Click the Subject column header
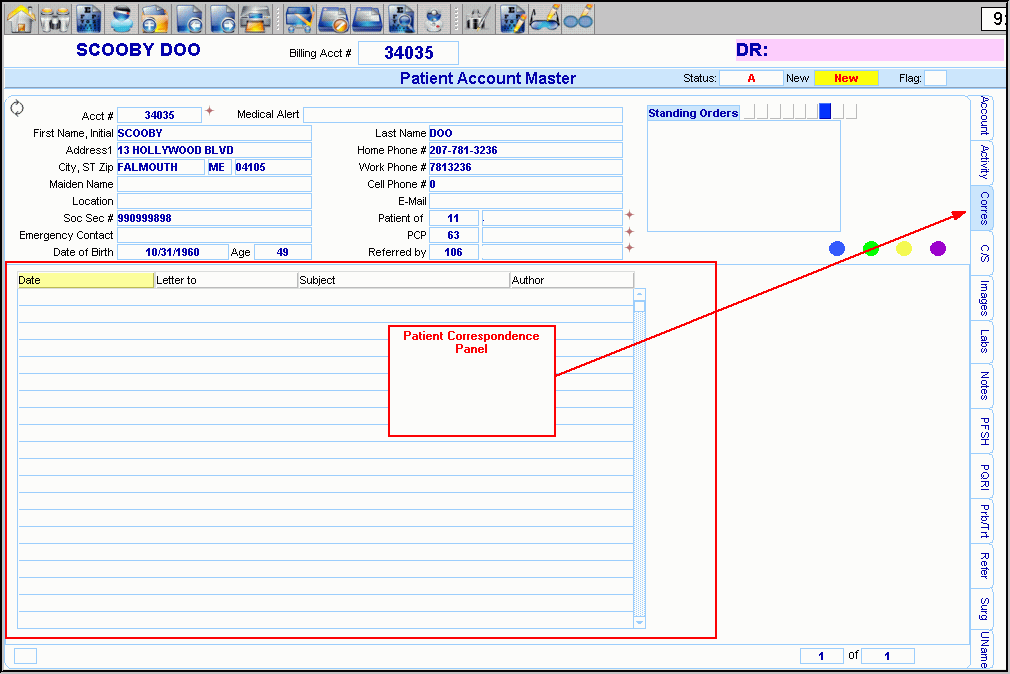The width and height of the screenshot is (1010, 674). pyautogui.click(x=403, y=280)
